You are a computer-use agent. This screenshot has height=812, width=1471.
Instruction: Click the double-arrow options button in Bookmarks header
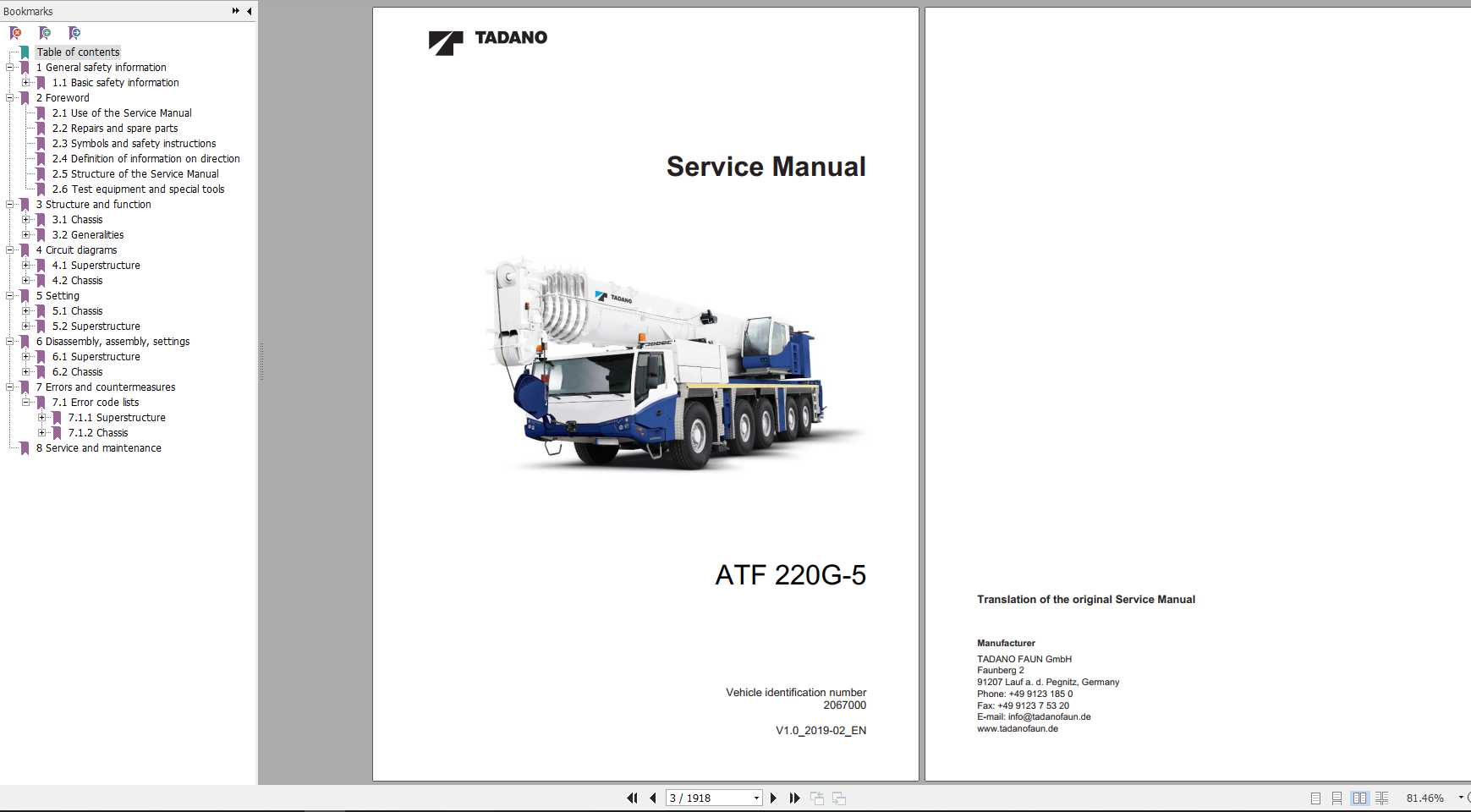(x=235, y=11)
